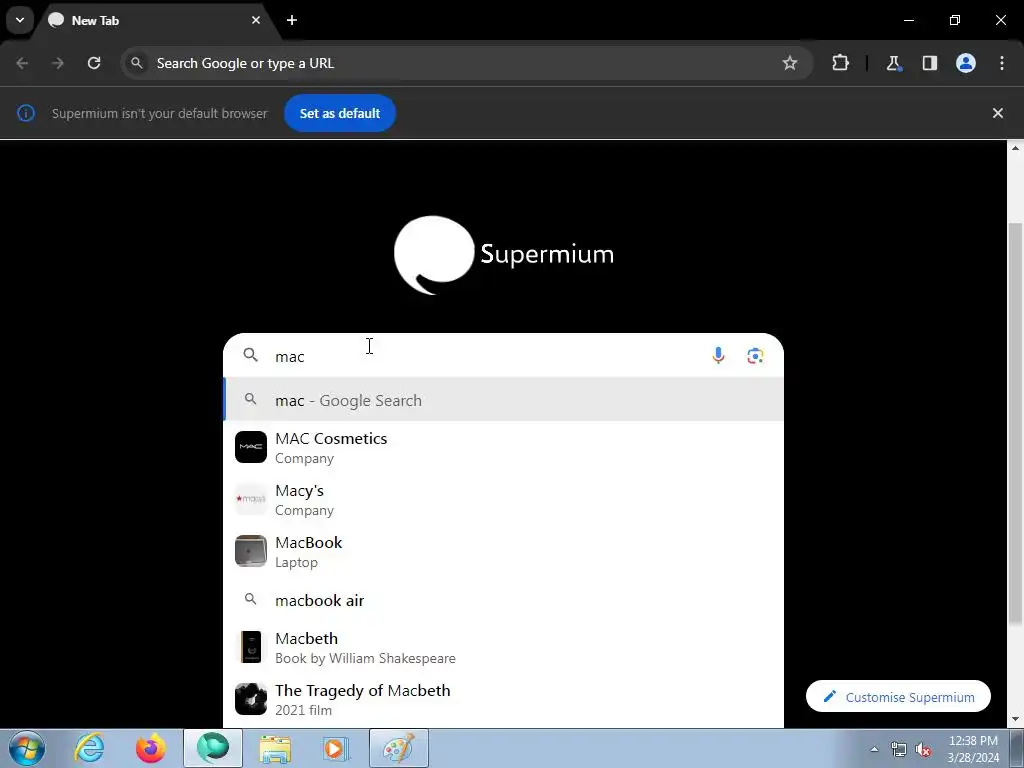Switch to Paint on the taskbar
The width and height of the screenshot is (1024, 768).
tap(399, 748)
